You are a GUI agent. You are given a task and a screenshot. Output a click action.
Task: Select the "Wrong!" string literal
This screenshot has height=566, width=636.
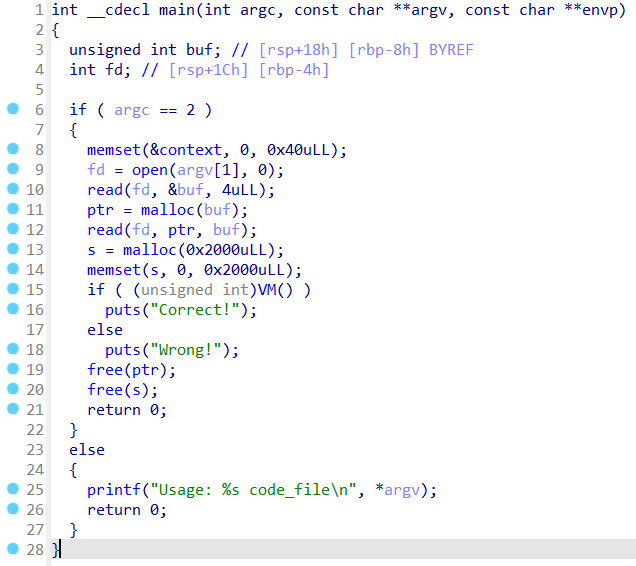tap(186, 350)
